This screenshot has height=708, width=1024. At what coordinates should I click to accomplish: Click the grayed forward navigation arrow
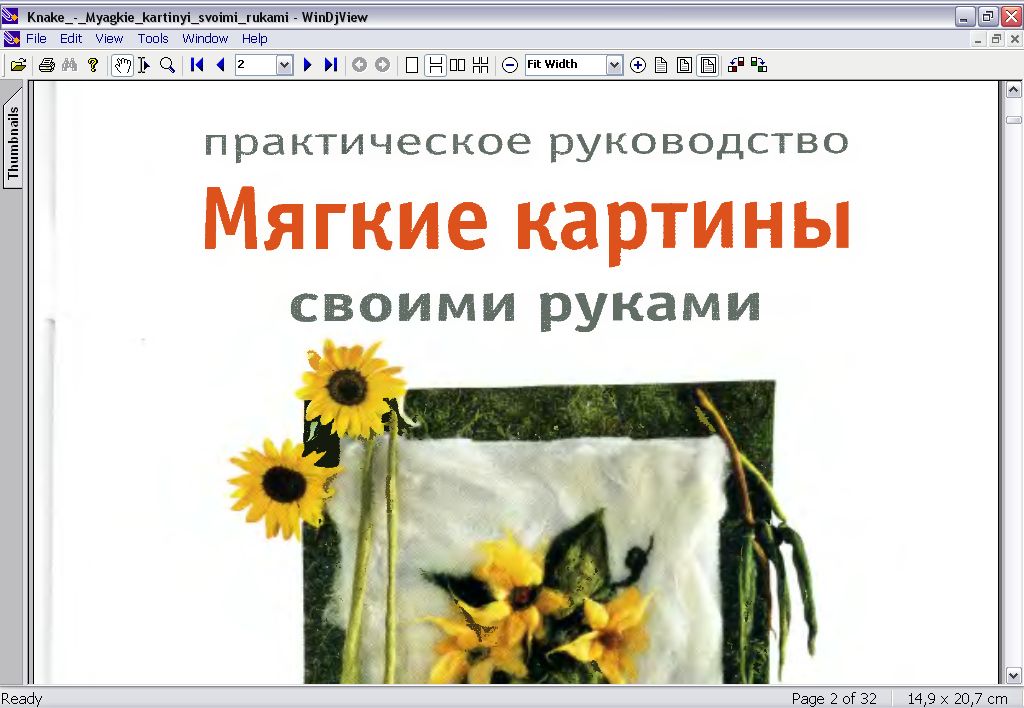(x=382, y=65)
